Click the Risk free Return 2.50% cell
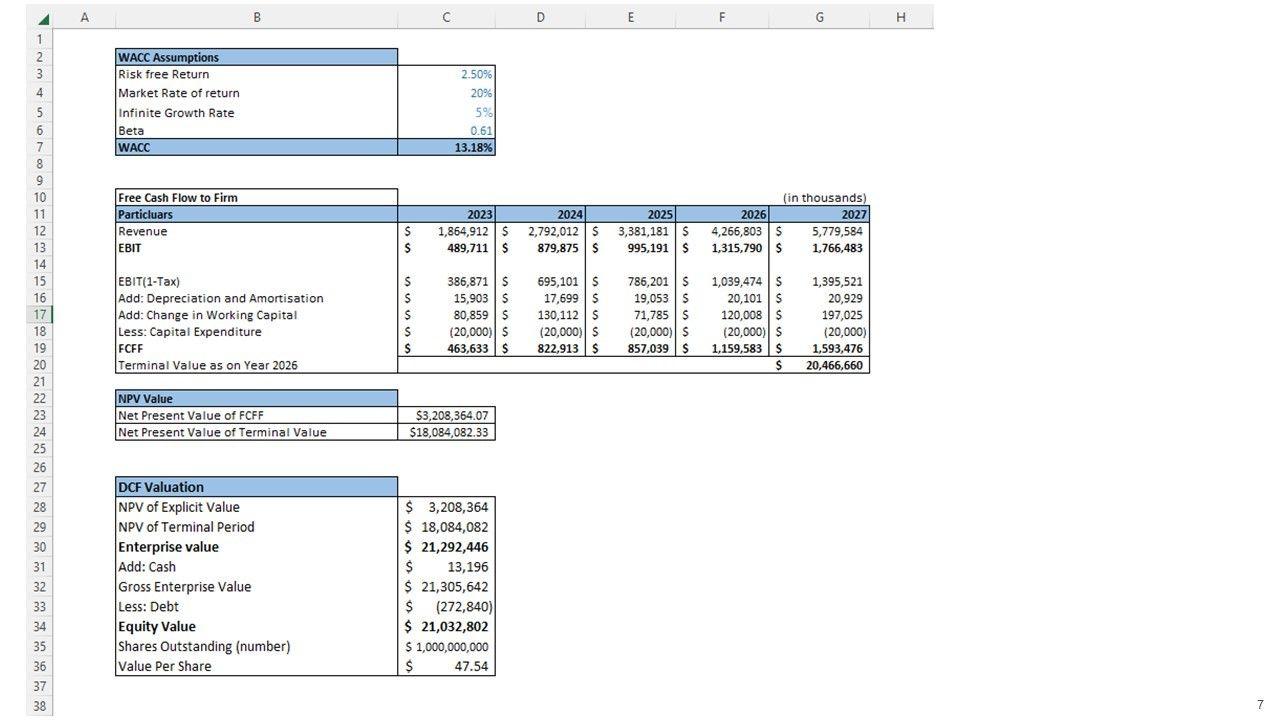Viewport: 1280px width, 720px height. pyautogui.click(x=446, y=74)
